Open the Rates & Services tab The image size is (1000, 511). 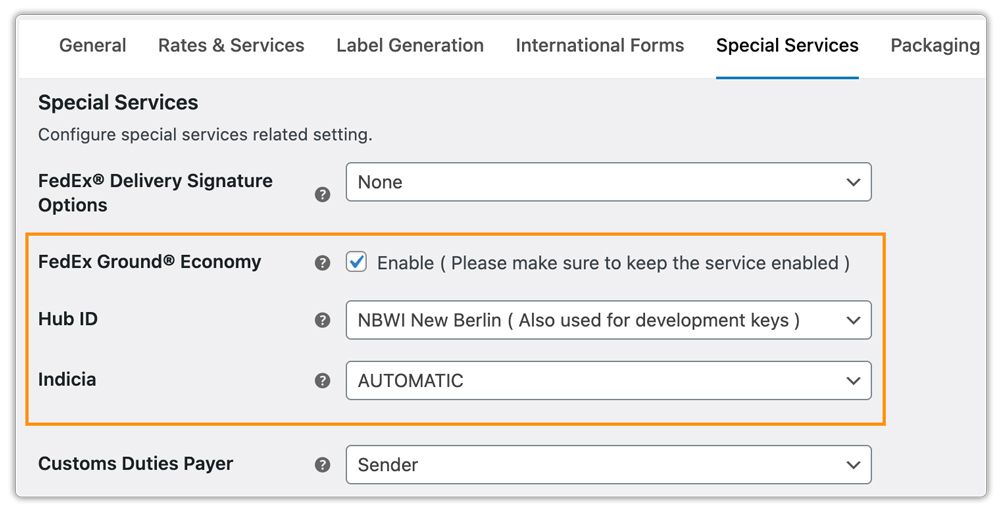(x=231, y=46)
